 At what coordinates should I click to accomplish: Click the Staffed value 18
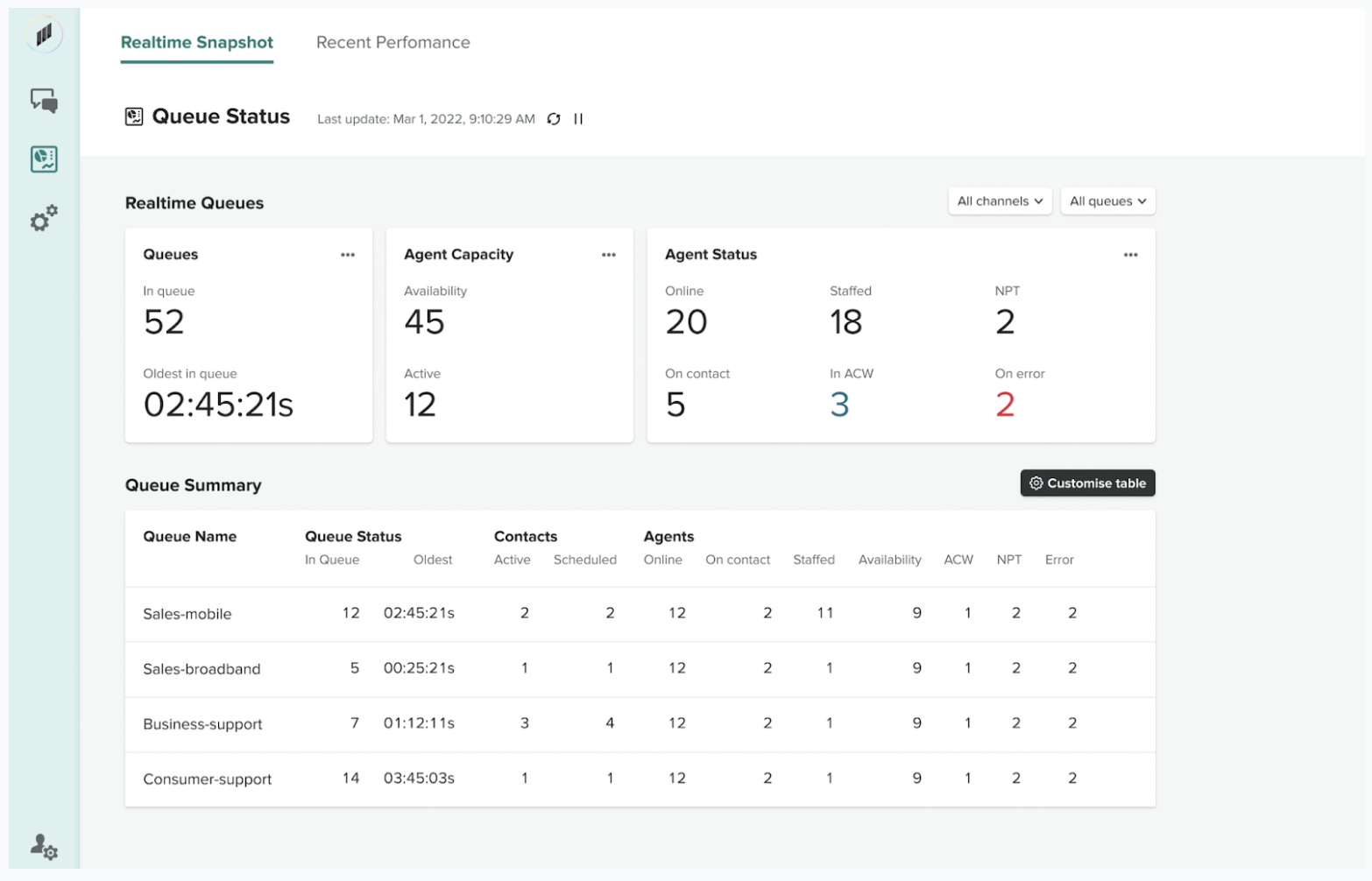846,322
